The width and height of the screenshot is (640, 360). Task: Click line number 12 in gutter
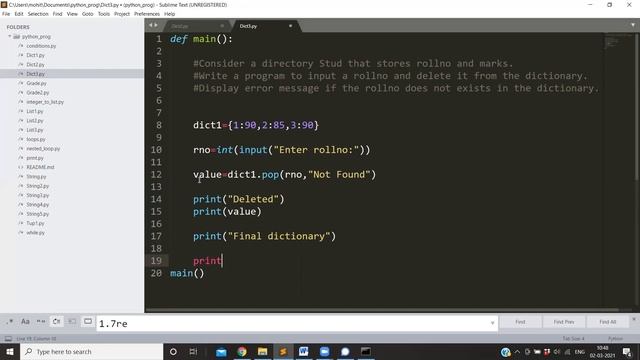coord(156,175)
